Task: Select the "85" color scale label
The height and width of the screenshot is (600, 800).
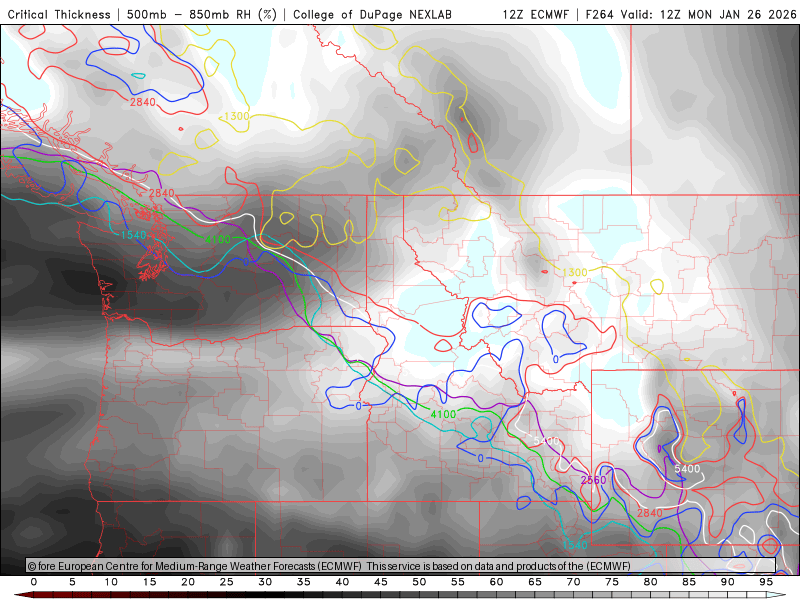Action: coord(689,582)
